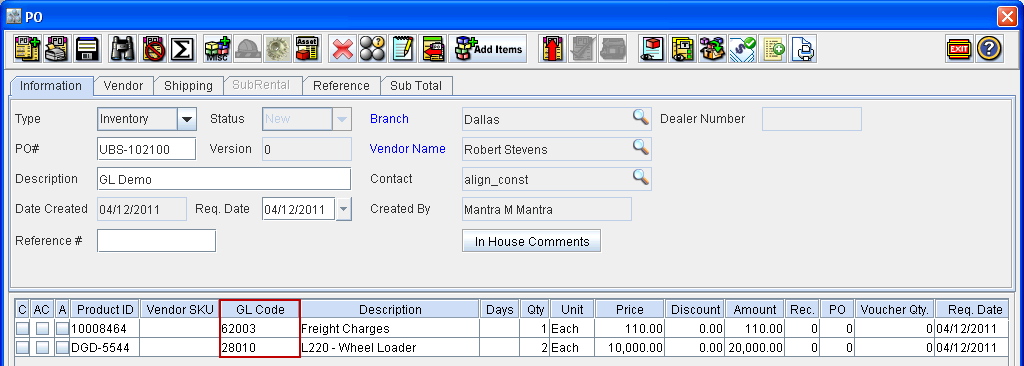Click the list with green plus icon
This screenshot has width=1024, height=366.
[x=772, y=49]
